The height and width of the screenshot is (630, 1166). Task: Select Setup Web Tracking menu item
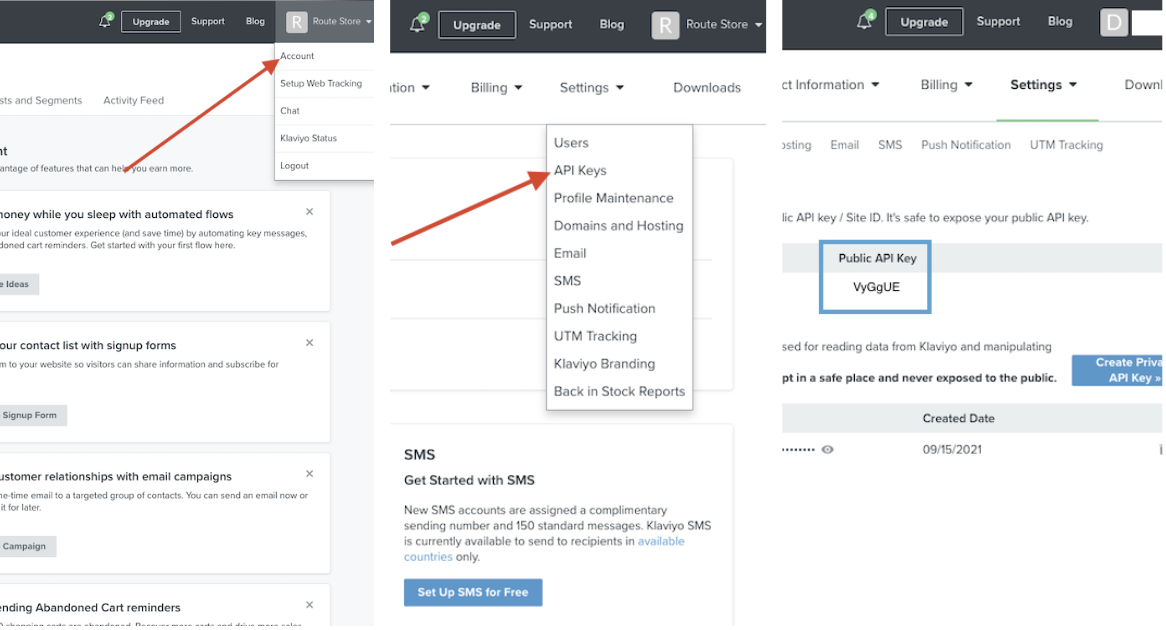[x=321, y=83]
